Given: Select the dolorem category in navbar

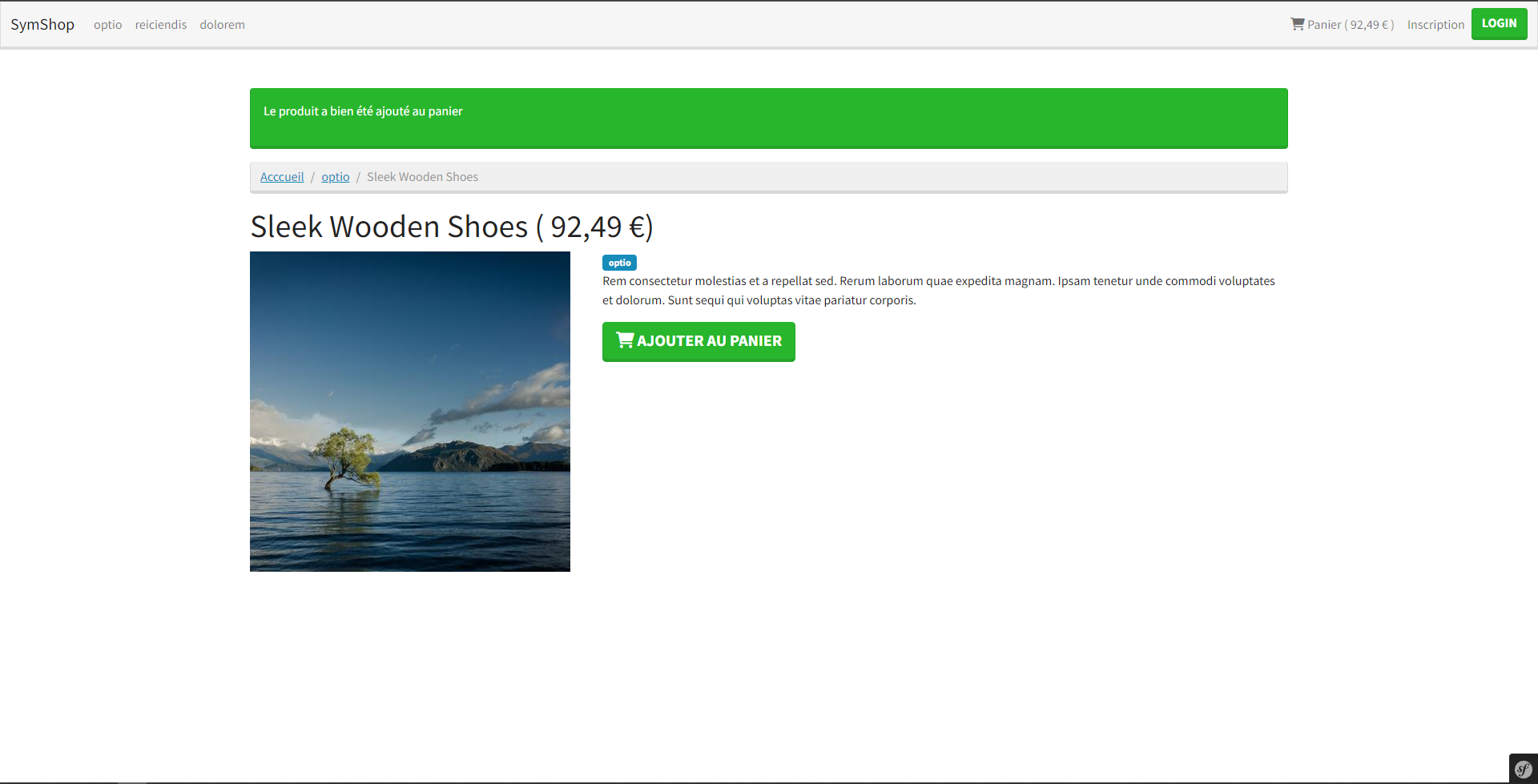Looking at the screenshot, I should pyautogui.click(x=222, y=25).
